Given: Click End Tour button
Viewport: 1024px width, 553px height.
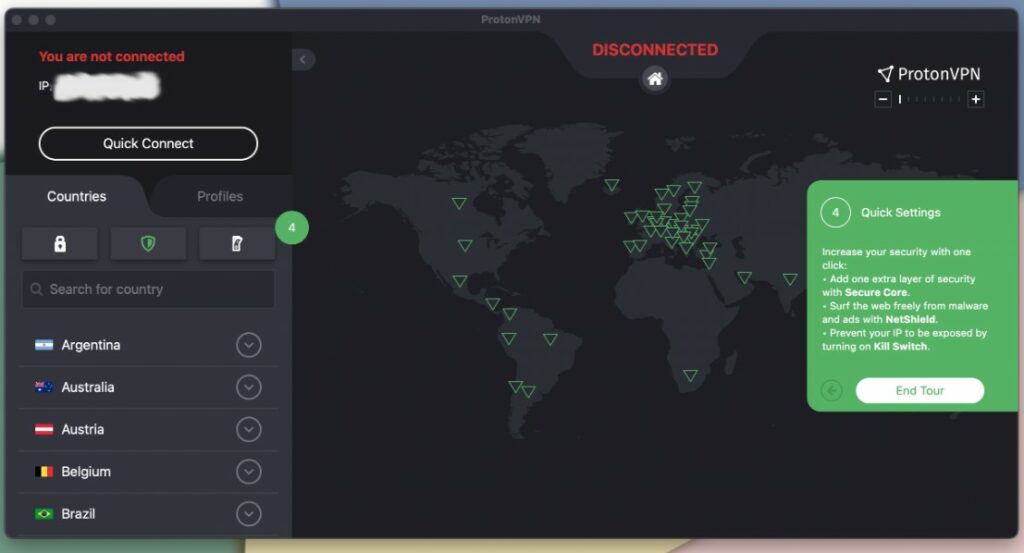Looking at the screenshot, I should 920,390.
